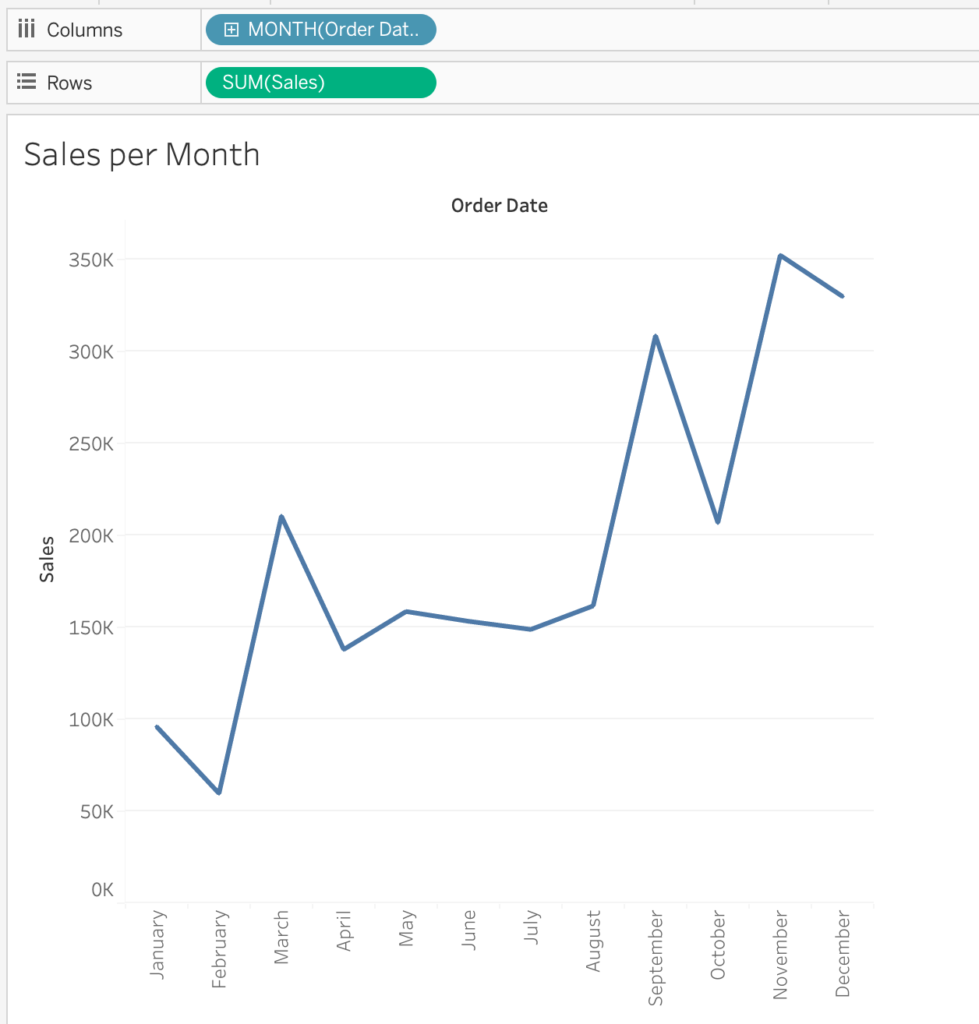This screenshot has height=1024, width=979.
Task: Select the March data point on line
Action: pyautogui.click(x=282, y=517)
